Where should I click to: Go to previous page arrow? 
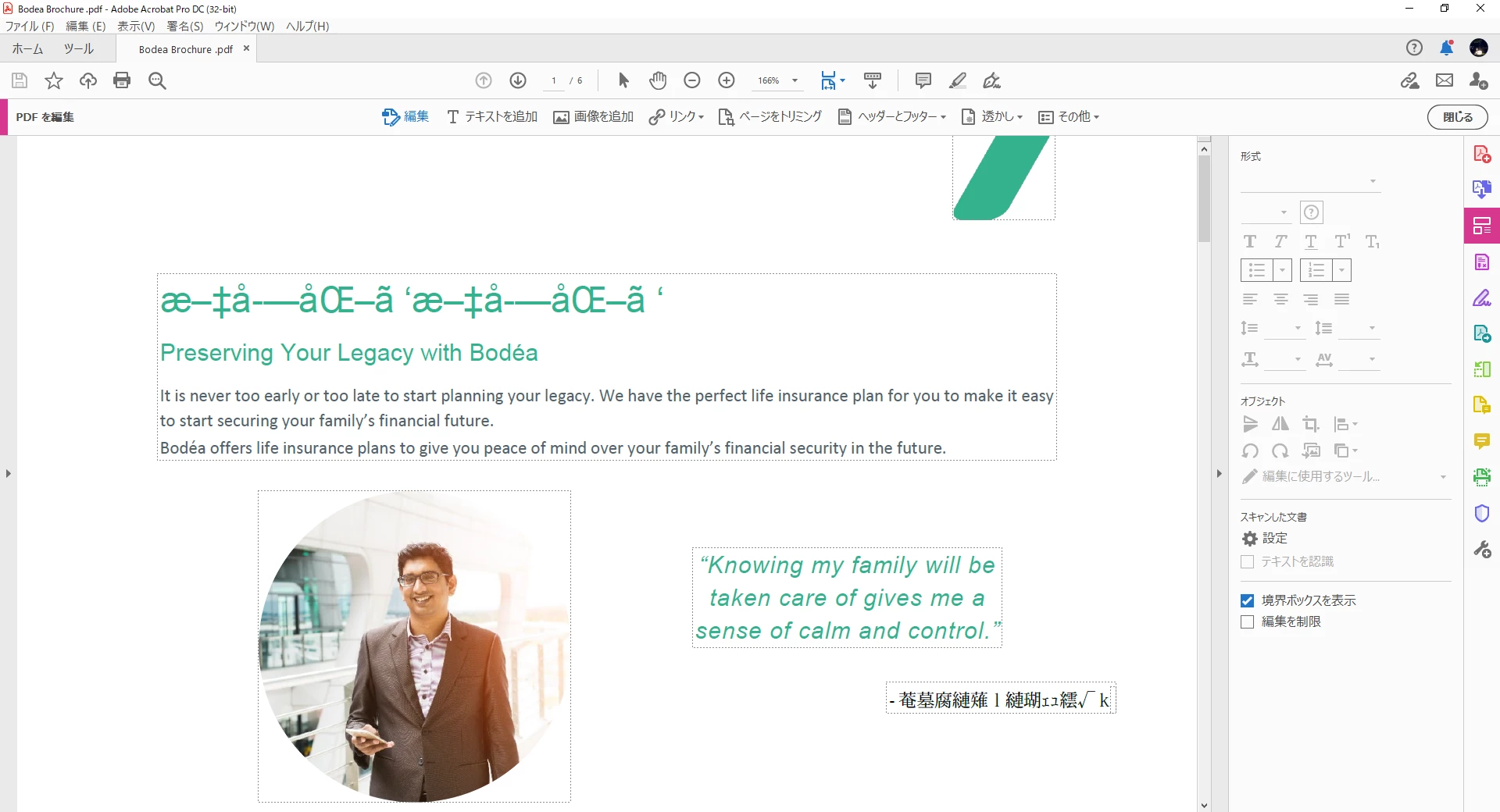point(484,80)
